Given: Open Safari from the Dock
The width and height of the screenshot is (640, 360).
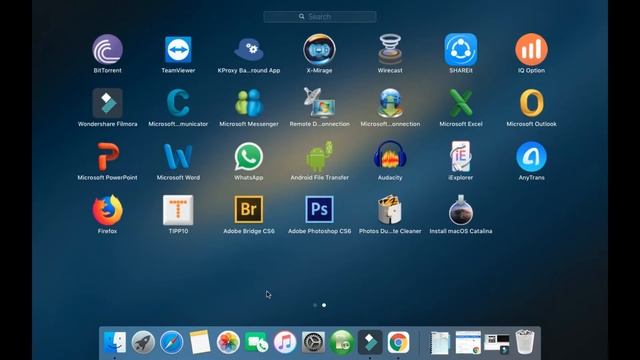Looking at the screenshot, I should click(x=171, y=342).
